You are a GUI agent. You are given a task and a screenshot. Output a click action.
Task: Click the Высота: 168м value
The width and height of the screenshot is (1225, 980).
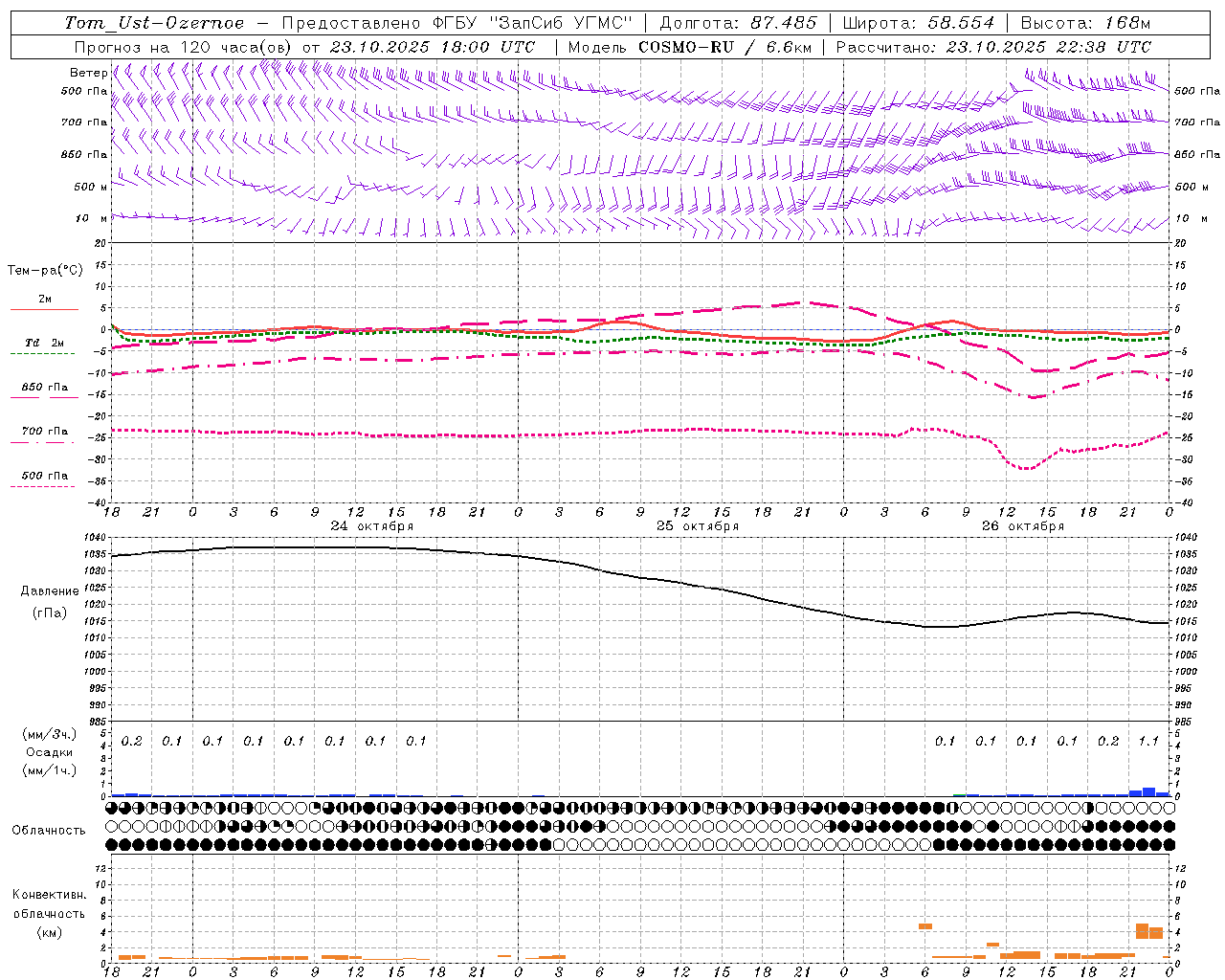click(1085, 23)
